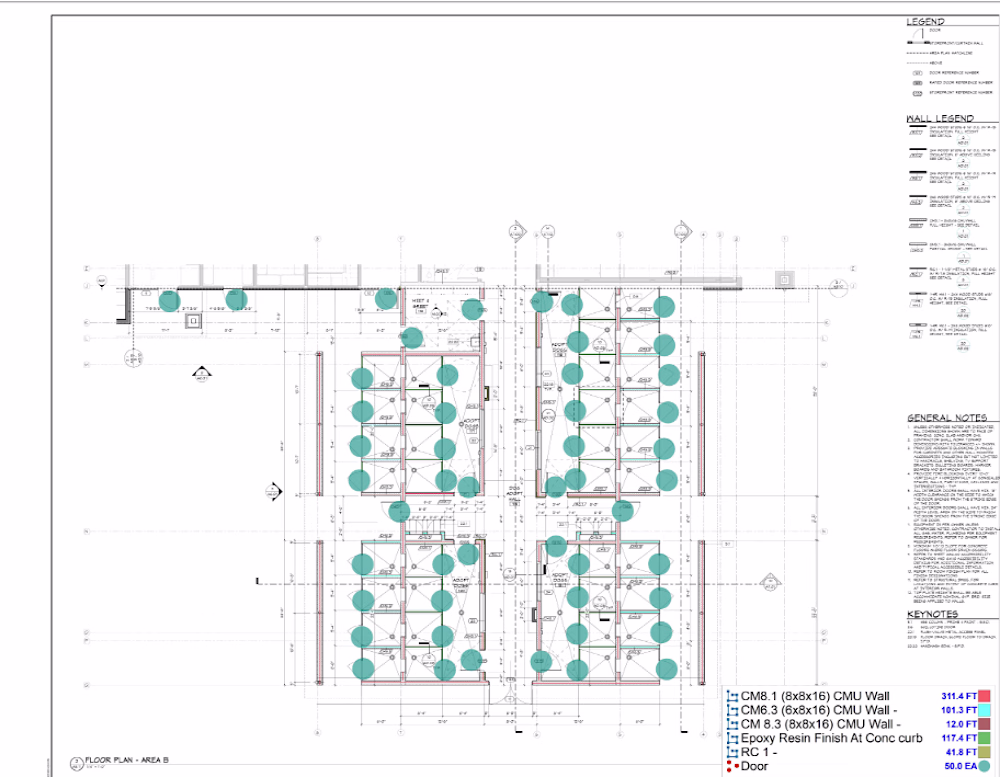Click the 'GENERAL NOTES' heading
The image size is (1000, 777).
[947, 418]
